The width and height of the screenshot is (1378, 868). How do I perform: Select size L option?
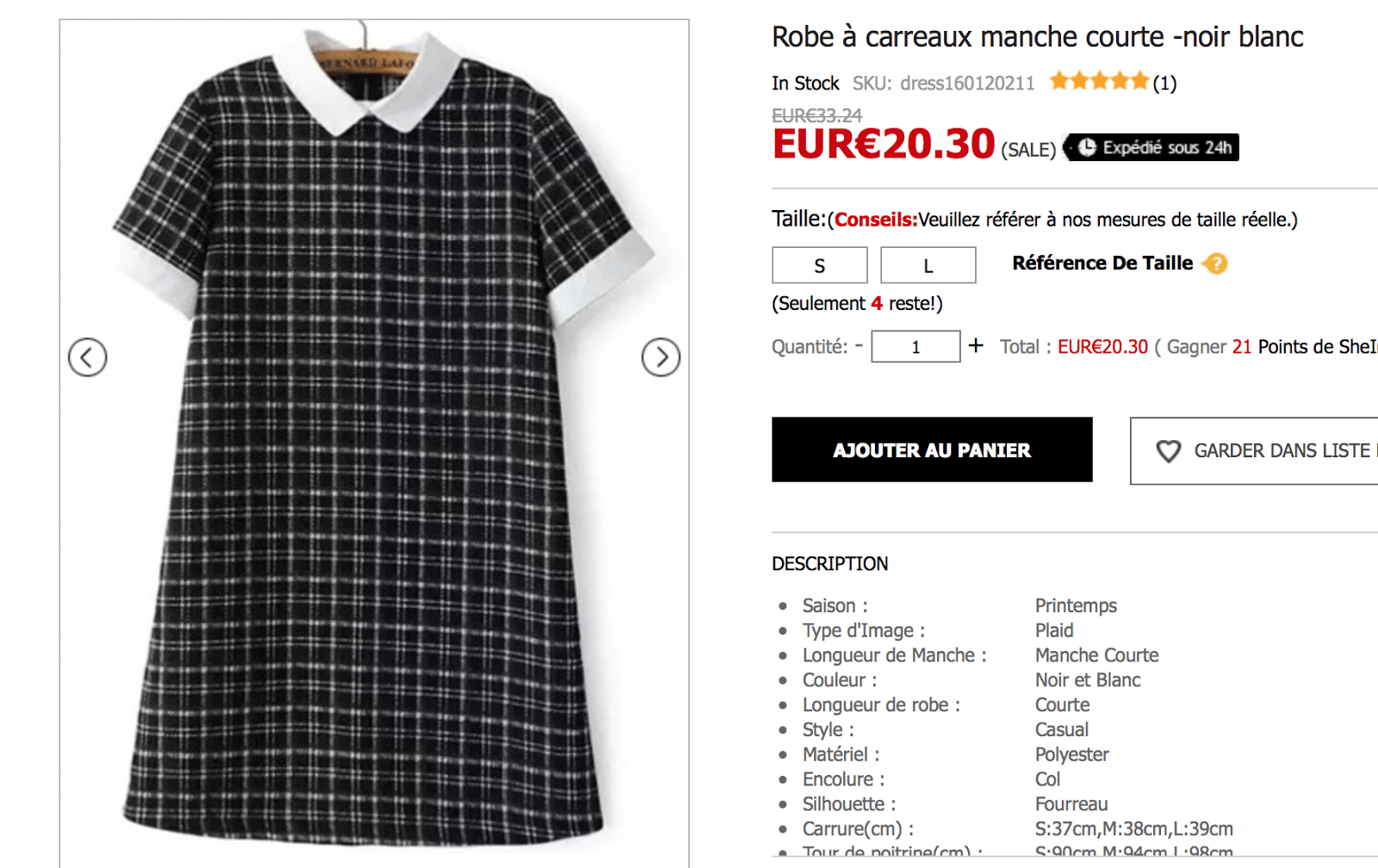tap(928, 266)
